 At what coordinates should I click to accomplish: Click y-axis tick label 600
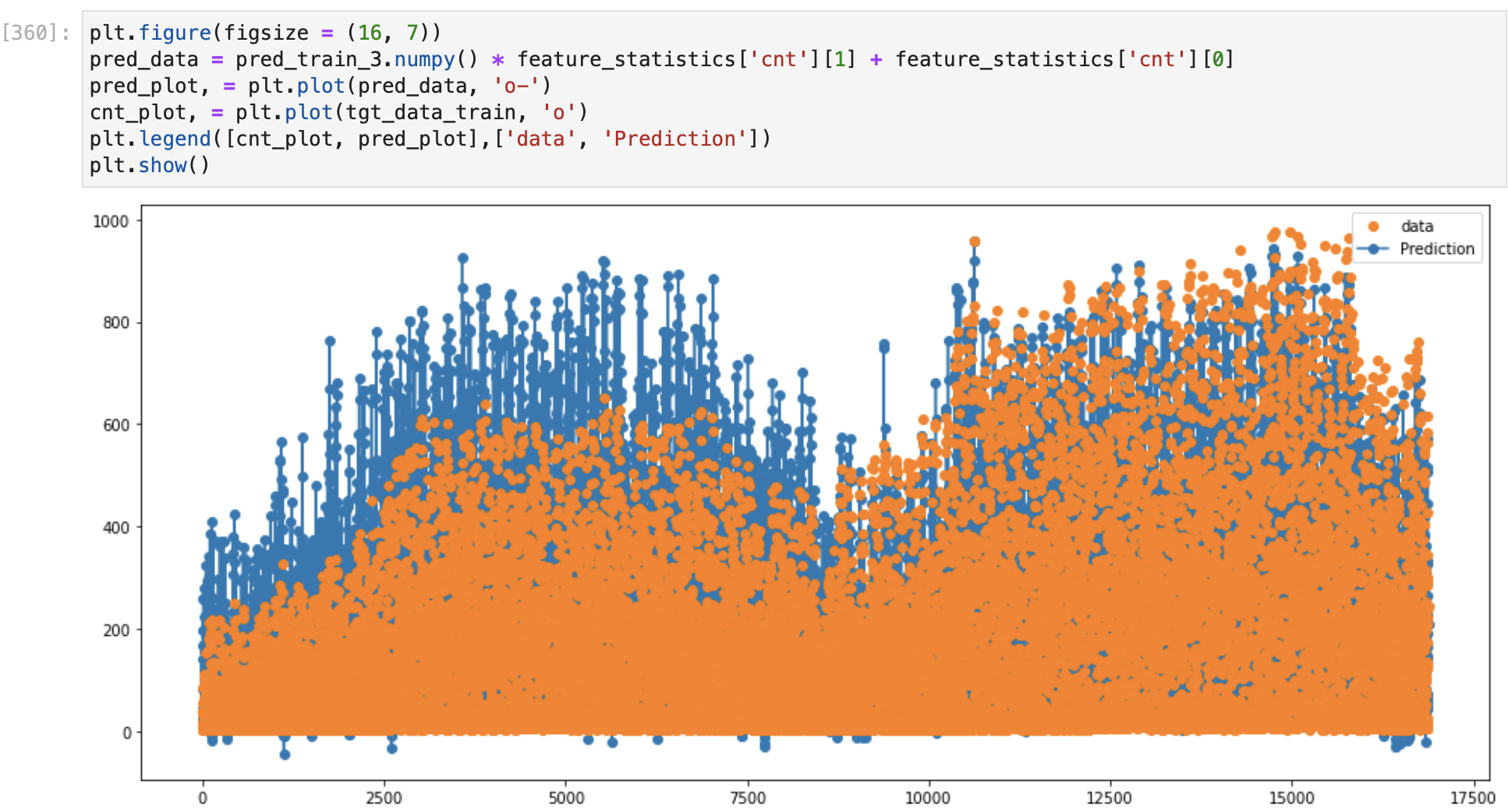pyautogui.click(x=115, y=425)
